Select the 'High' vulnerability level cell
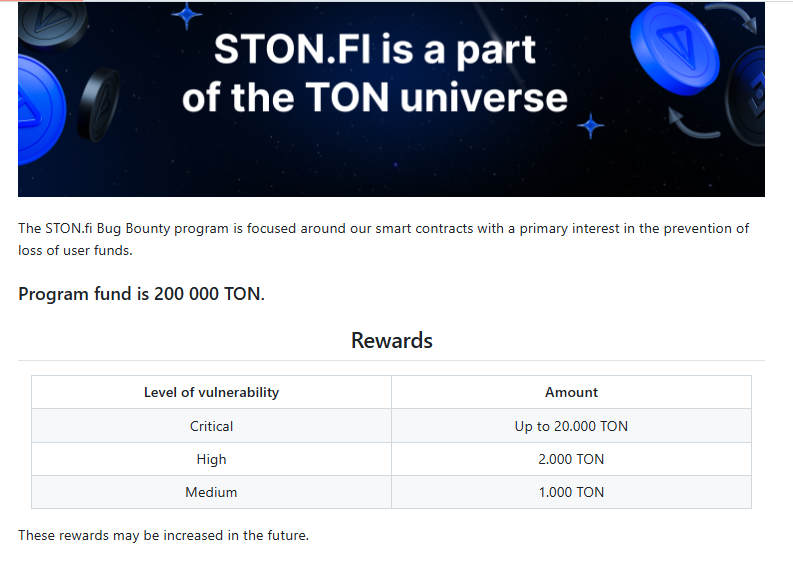Image resolution: width=793 pixels, height=567 pixels. [211, 459]
